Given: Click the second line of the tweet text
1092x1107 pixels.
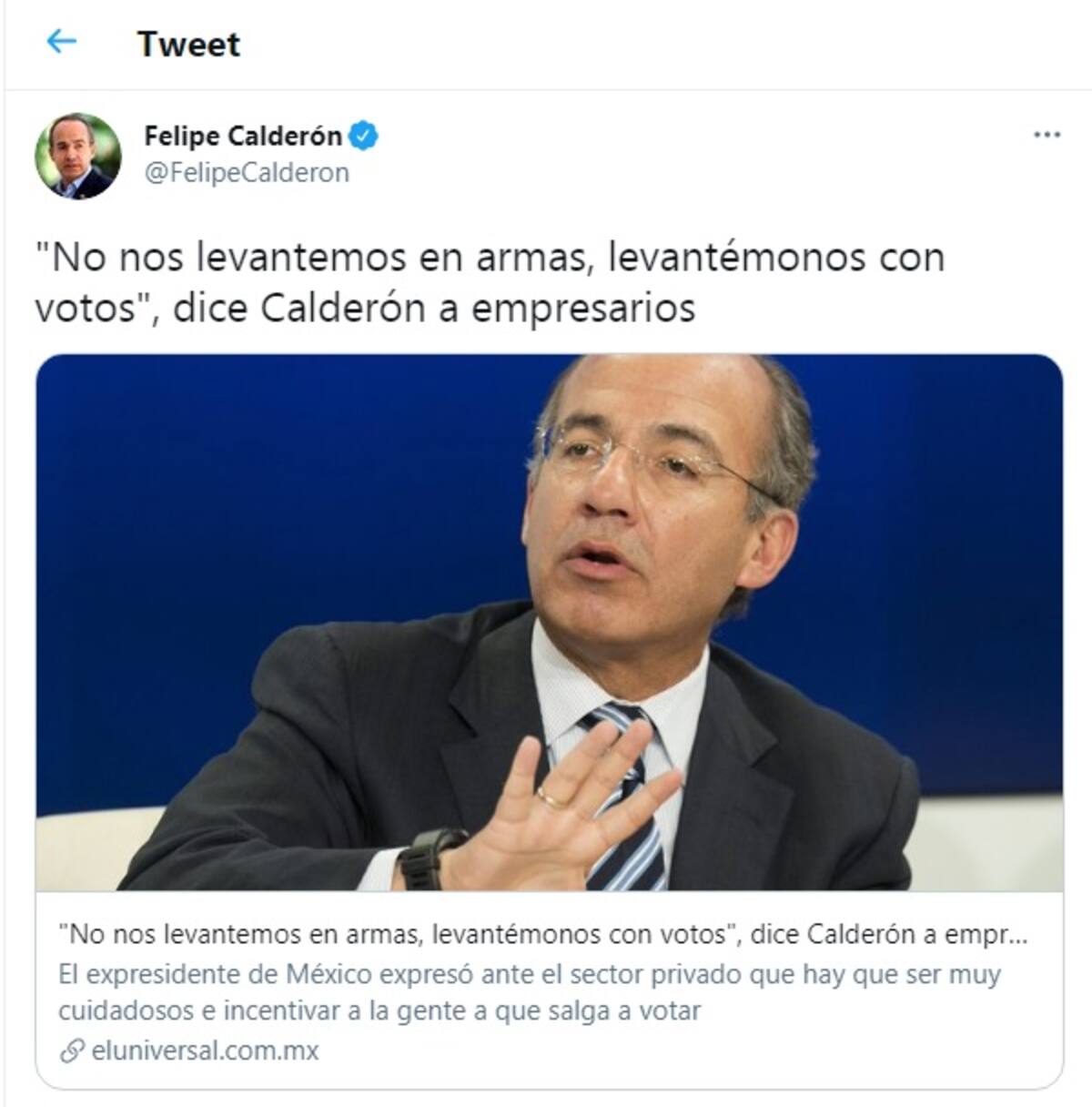Looking at the screenshot, I should [x=365, y=309].
